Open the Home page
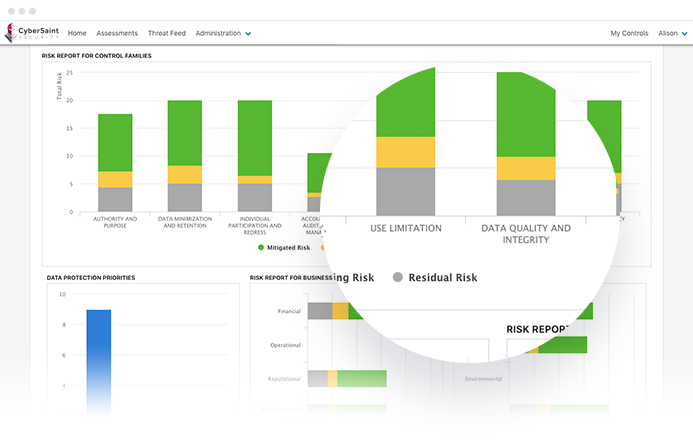This screenshot has height=448, width=693. pos(77,33)
